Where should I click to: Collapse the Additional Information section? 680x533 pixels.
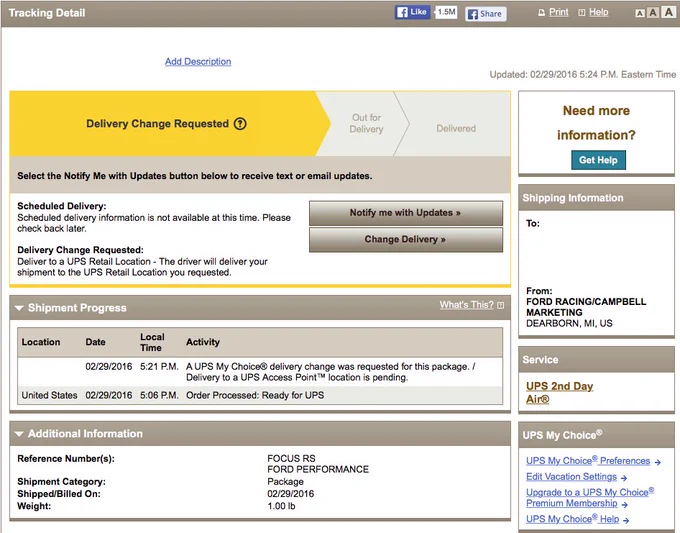(19, 434)
